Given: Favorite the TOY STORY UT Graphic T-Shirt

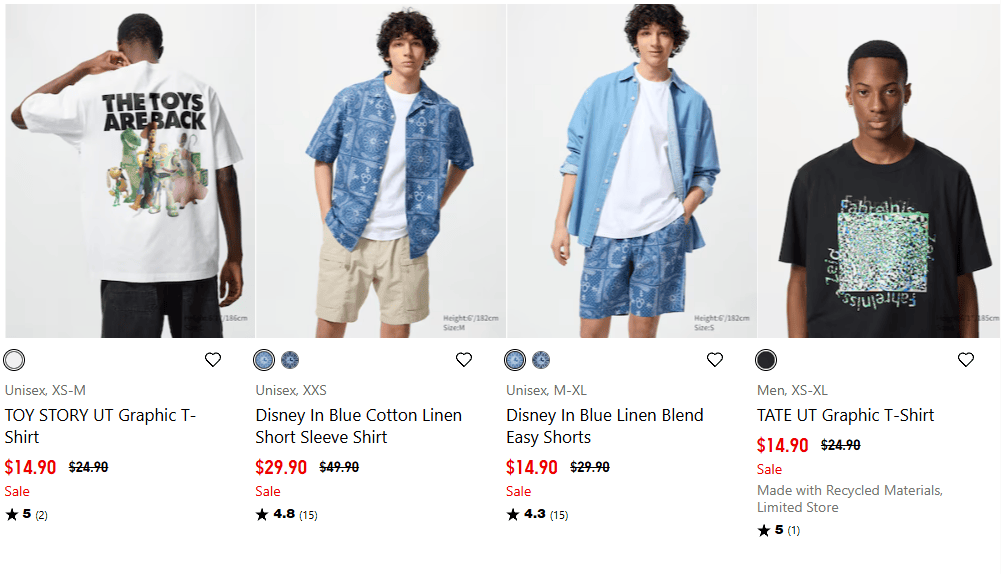Looking at the screenshot, I should [213, 360].
